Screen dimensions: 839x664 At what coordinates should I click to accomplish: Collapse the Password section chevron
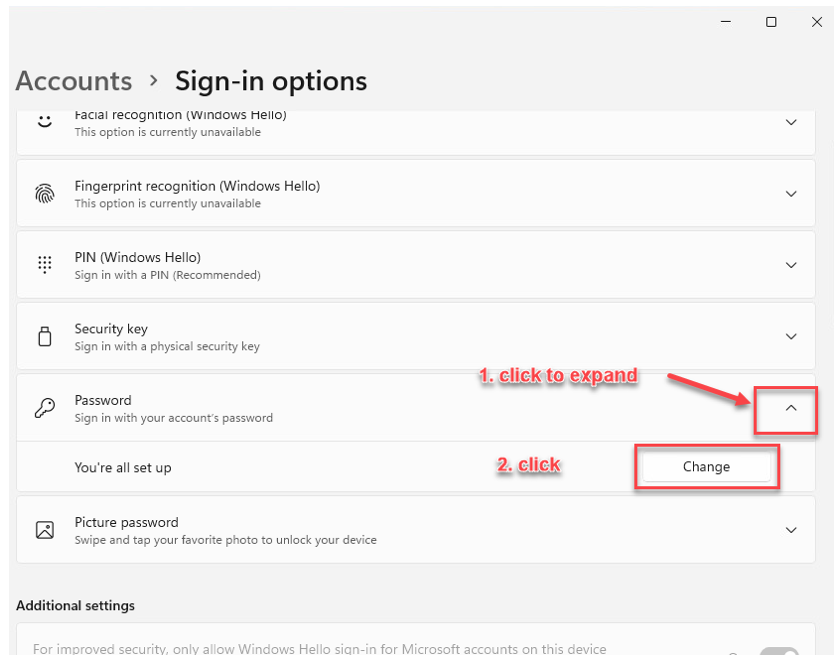click(x=791, y=408)
